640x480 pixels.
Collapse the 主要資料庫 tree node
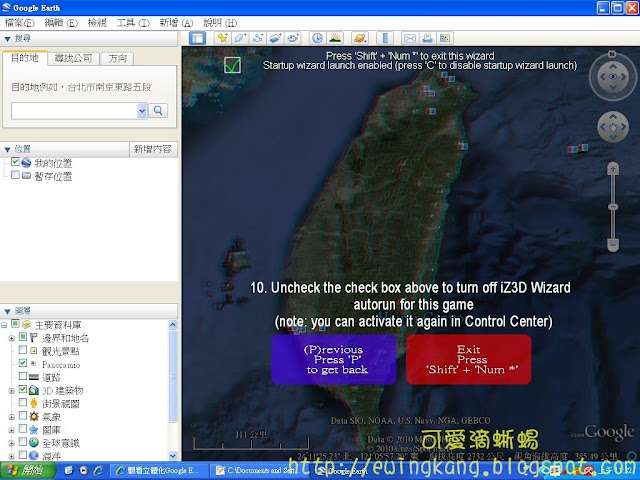point(4,325)
